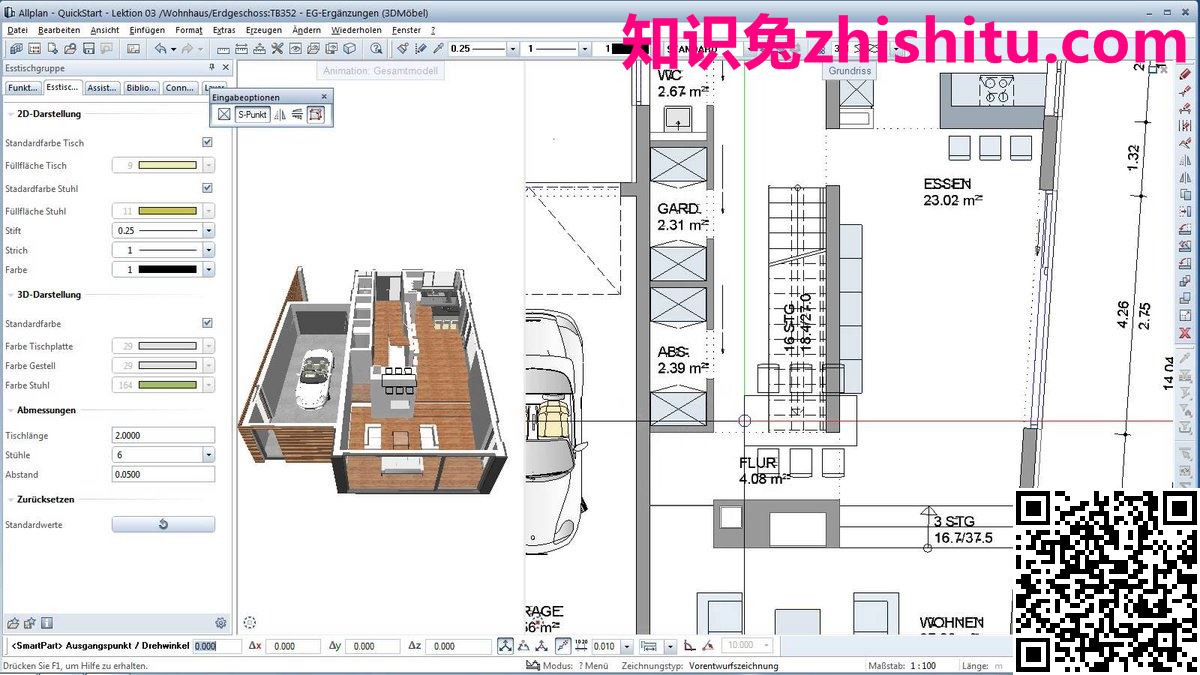Close the Eingabeoptionen panel
The image size is (1200, 675).
(x=324, y=97)
